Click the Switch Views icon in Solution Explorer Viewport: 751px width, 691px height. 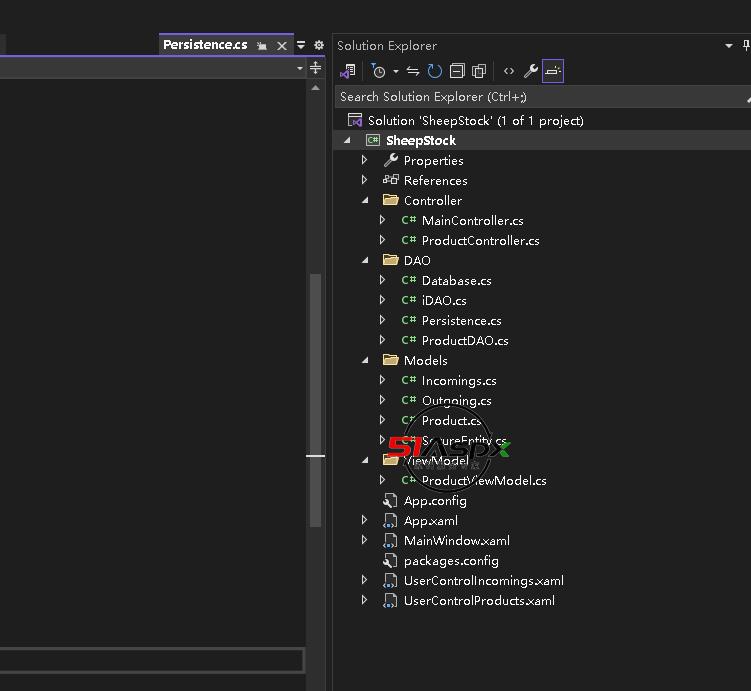(x=348, y=71)
